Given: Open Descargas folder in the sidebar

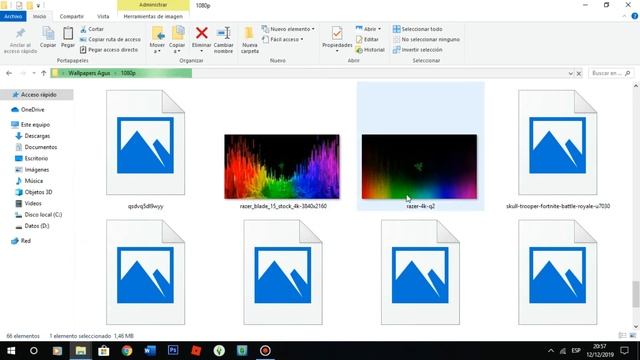Looking at the screenshot, I should point(33,136).
